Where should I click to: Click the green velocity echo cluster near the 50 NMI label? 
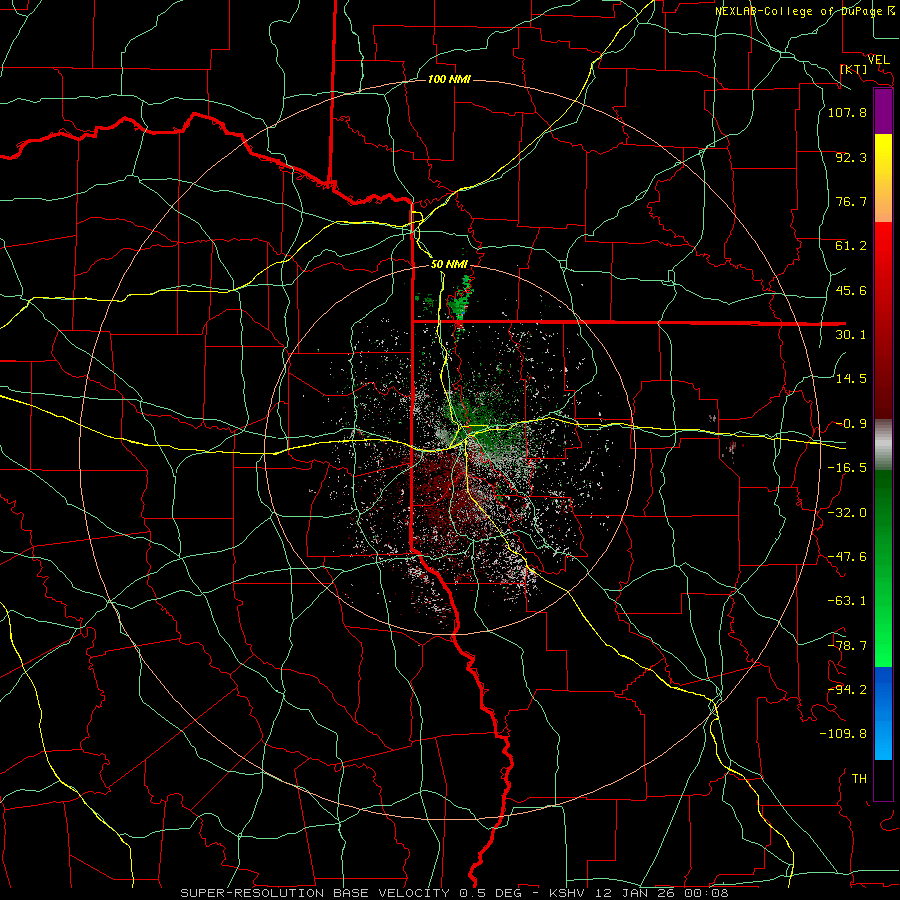(x=462, y=300)
